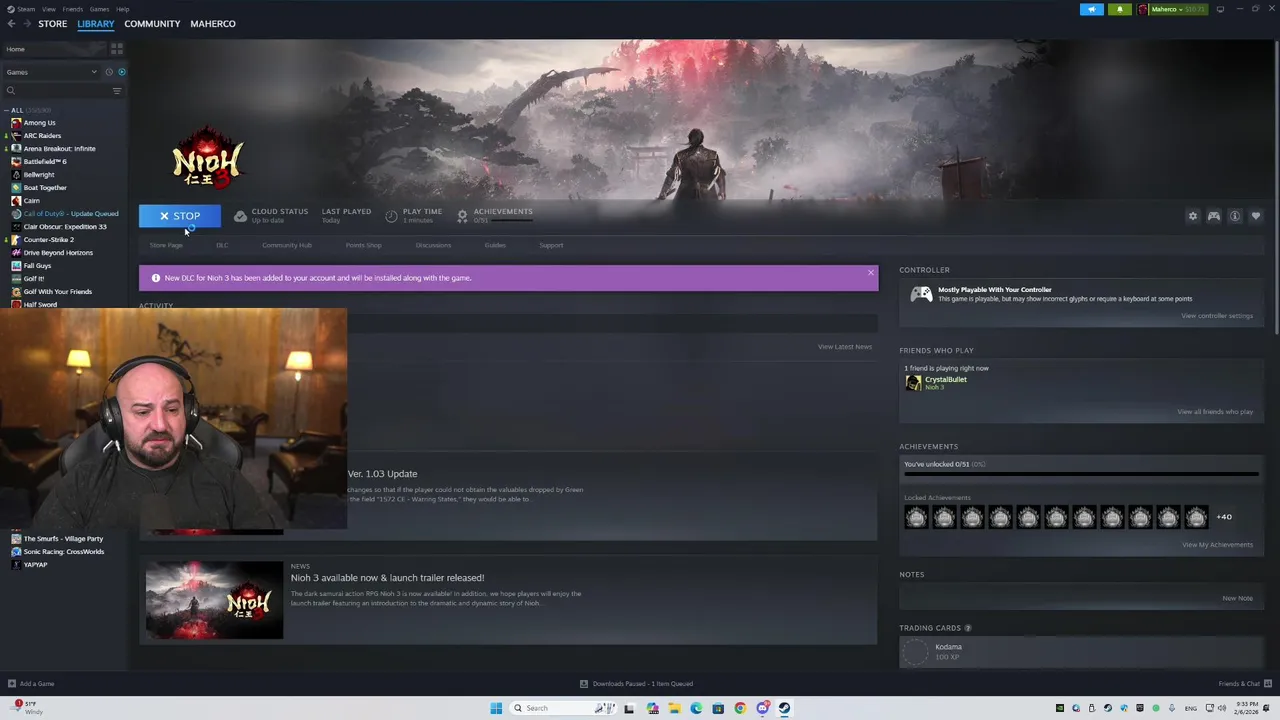Open Windows Start menu
This screenshot has height=720, width=1280.
[496, 708]
